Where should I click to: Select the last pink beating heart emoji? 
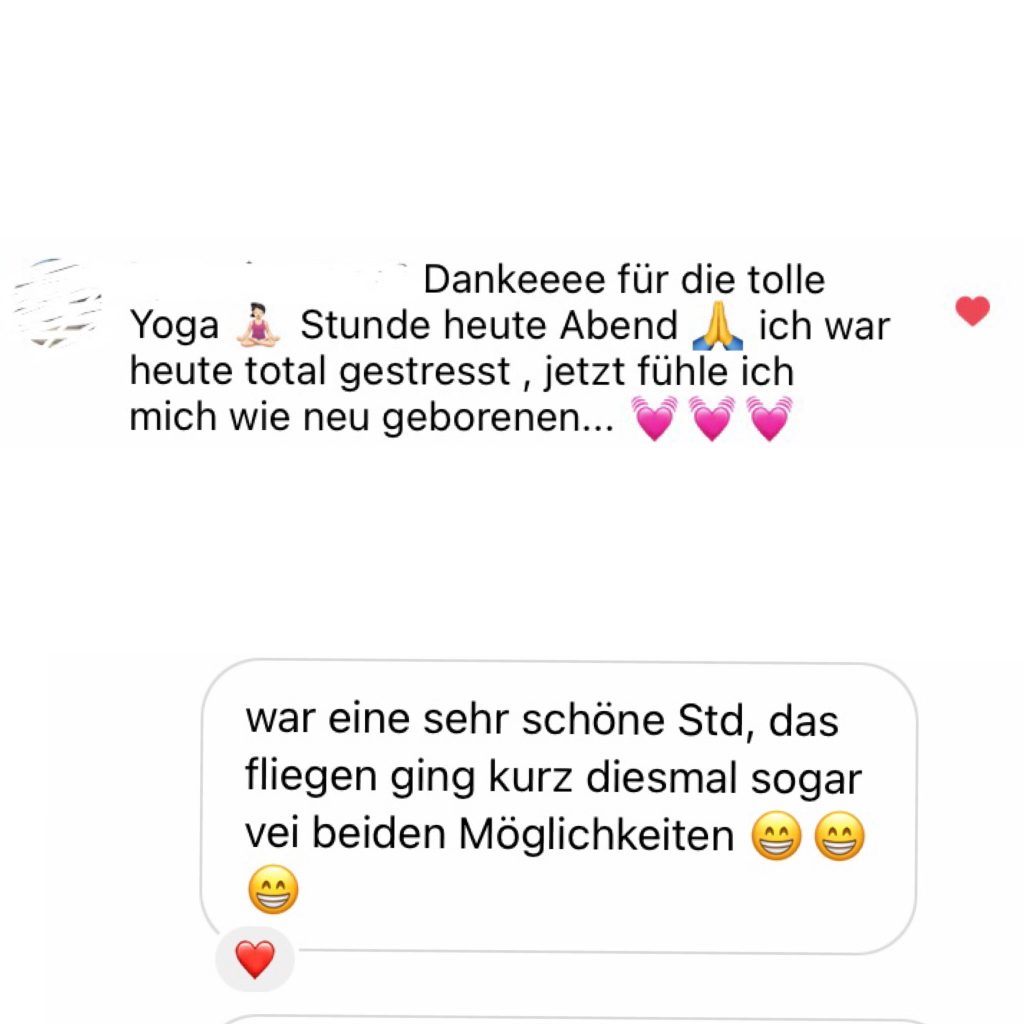click(x=769, y=418)
